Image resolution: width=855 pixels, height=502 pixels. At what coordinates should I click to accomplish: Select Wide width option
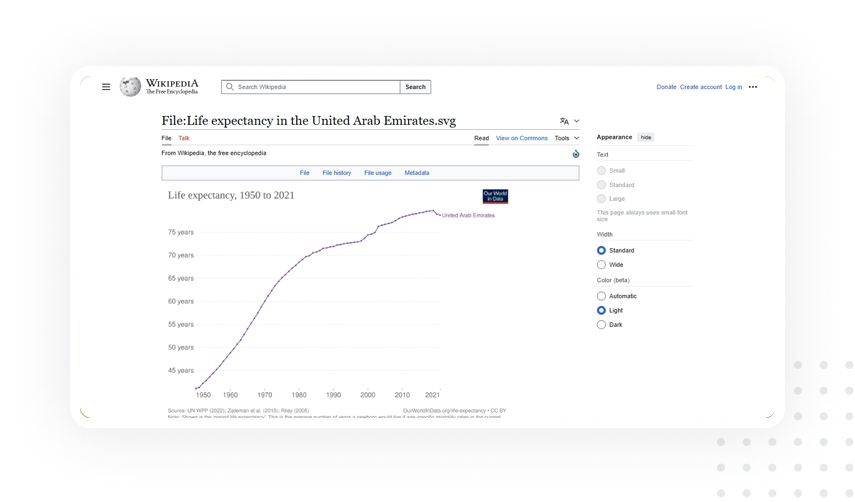pyautogui.click(x=601, y=265)
